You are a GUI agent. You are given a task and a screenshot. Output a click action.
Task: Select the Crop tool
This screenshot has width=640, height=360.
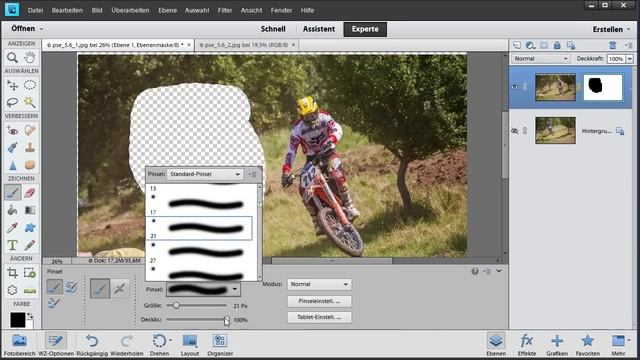click(12, 273)
